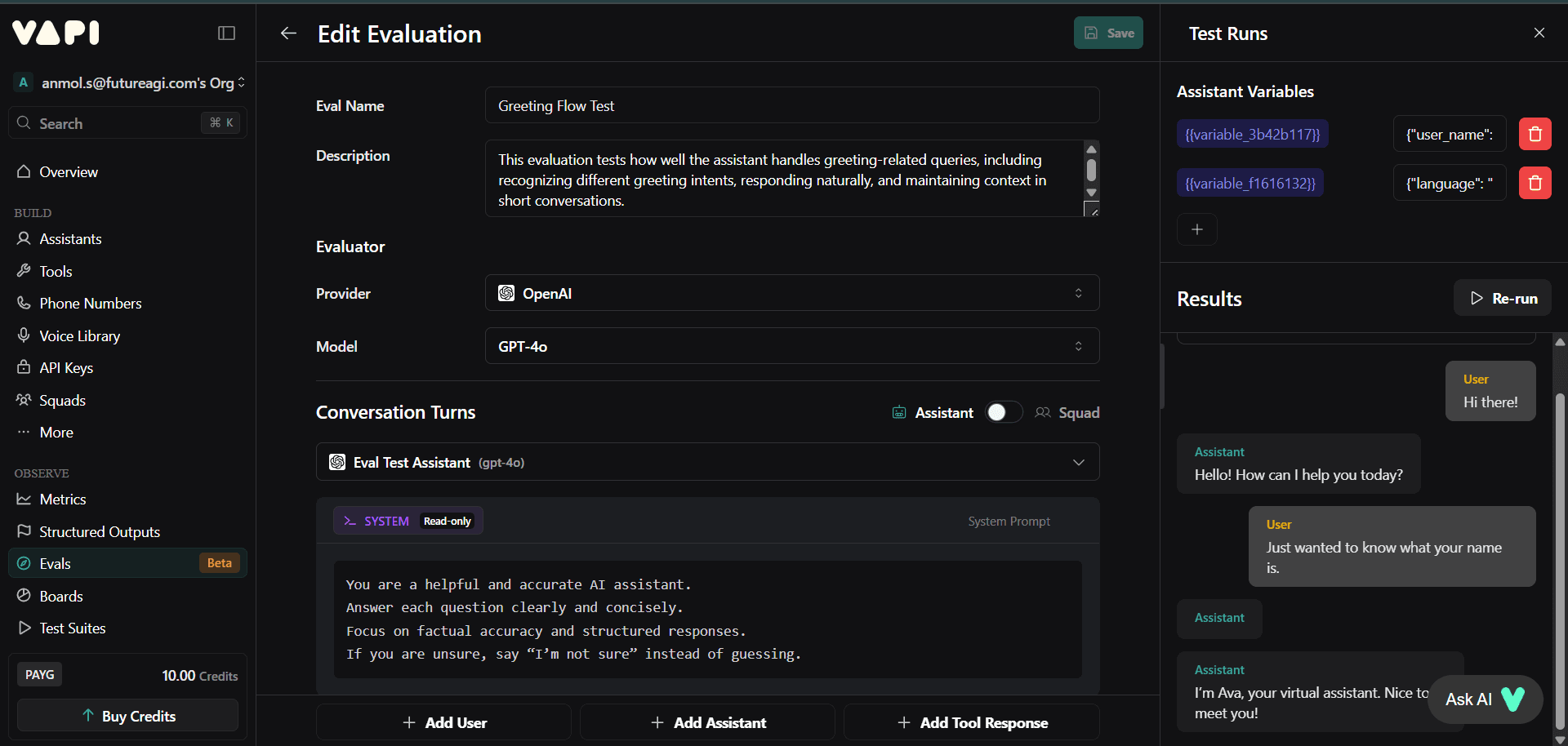Click the VAPI logo

(56, 33)
